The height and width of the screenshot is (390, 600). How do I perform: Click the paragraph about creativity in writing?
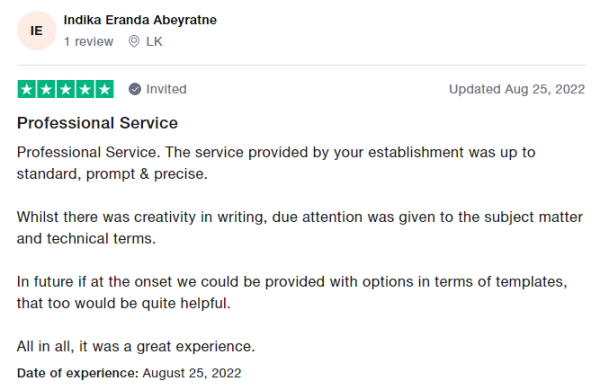pyautogui.click(x=300, y=228)
